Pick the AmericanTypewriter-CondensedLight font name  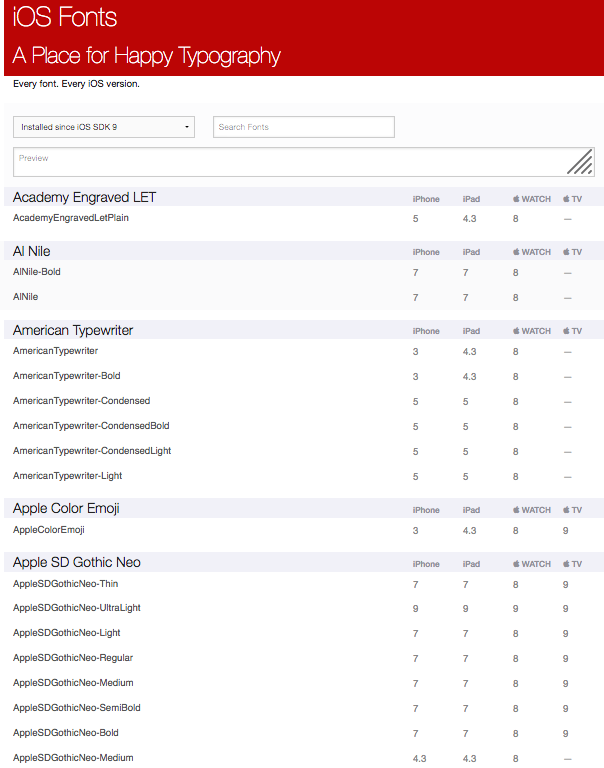tap(92, 451)
